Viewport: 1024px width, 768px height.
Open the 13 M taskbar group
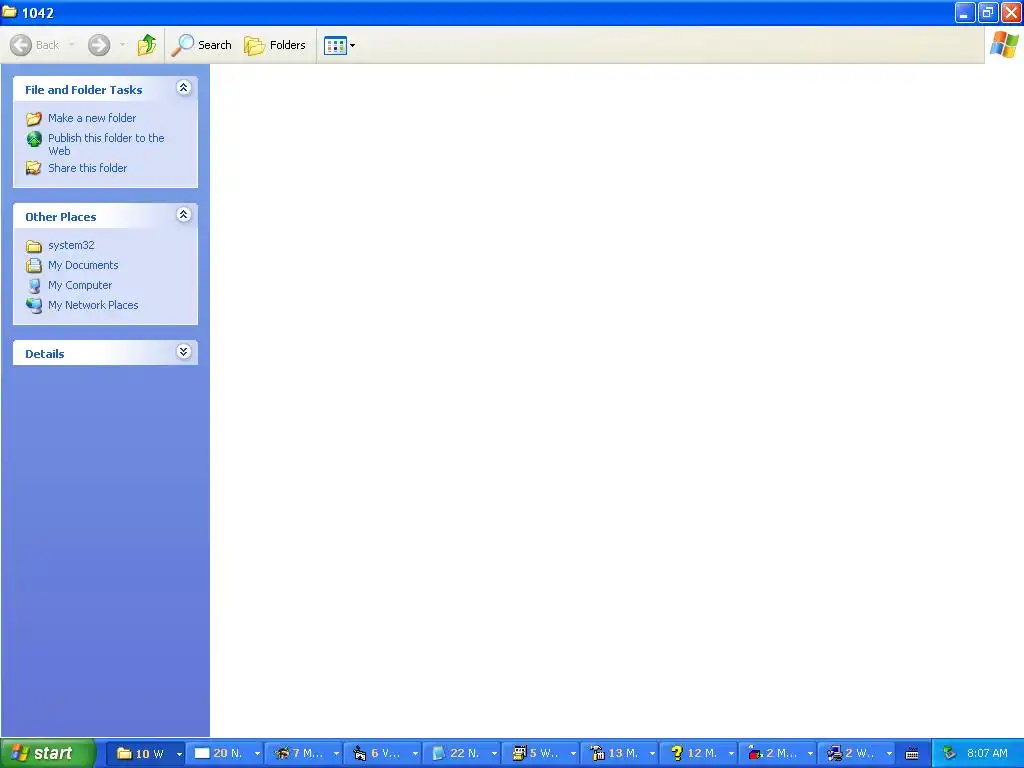tap(619, 753)
